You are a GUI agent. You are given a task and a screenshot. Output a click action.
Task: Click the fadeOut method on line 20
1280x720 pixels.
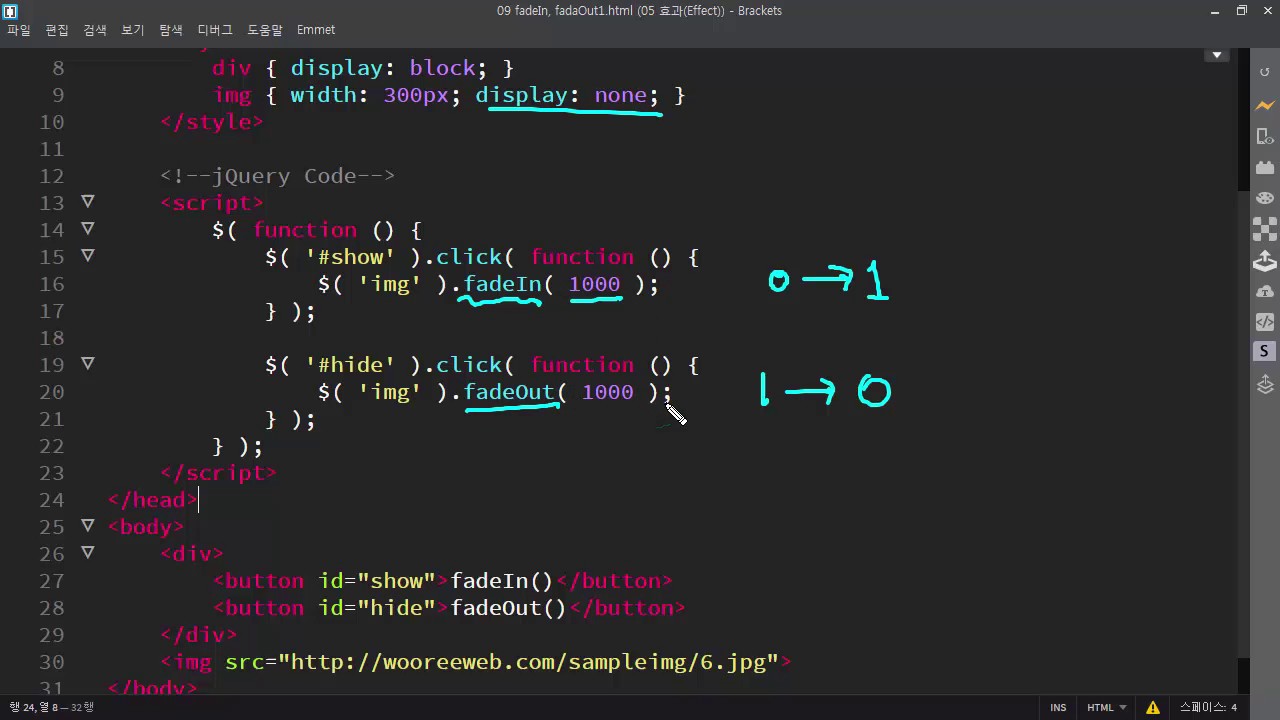(509, 392)
